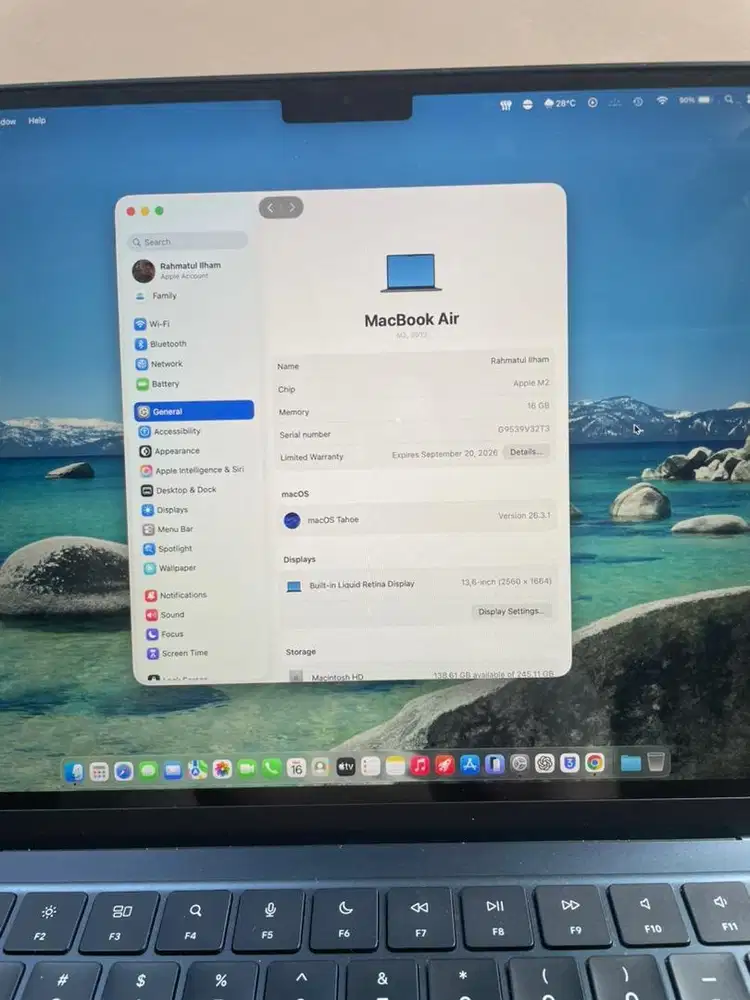The image size is (750, 1000).
Task: Click the Search field in Settings sidebar
Action: [x=188, y=241]
